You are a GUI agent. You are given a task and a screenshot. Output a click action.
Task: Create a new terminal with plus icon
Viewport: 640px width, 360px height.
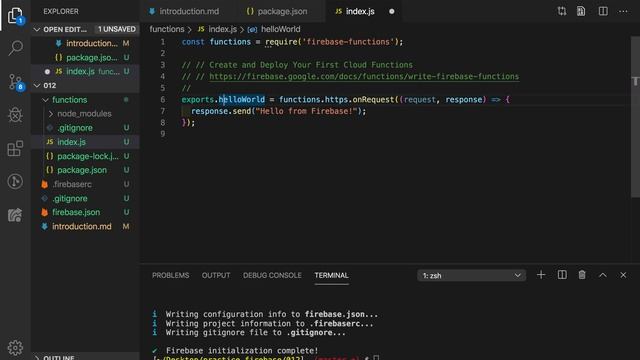(541, 275)
